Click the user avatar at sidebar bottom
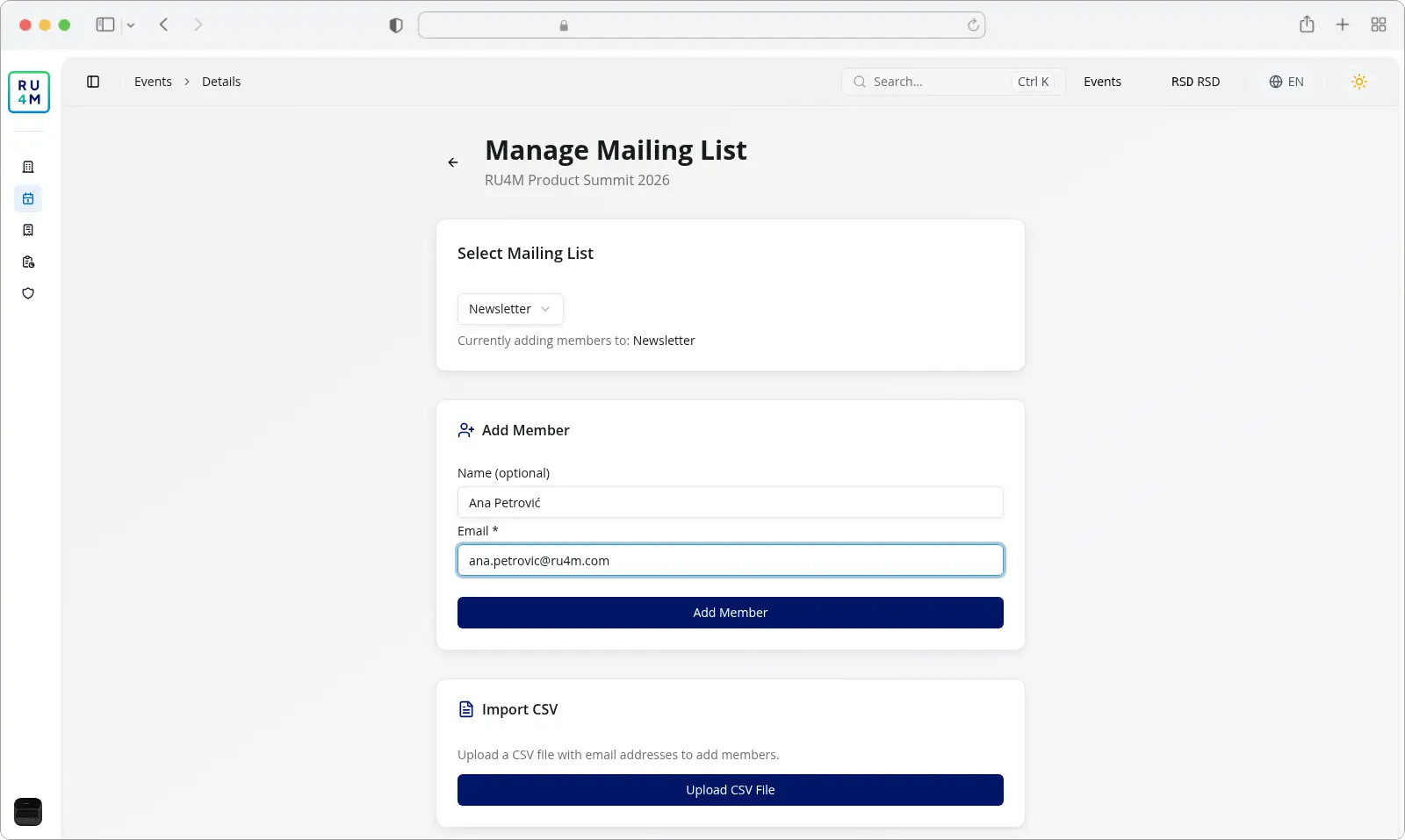 (28, 812)
